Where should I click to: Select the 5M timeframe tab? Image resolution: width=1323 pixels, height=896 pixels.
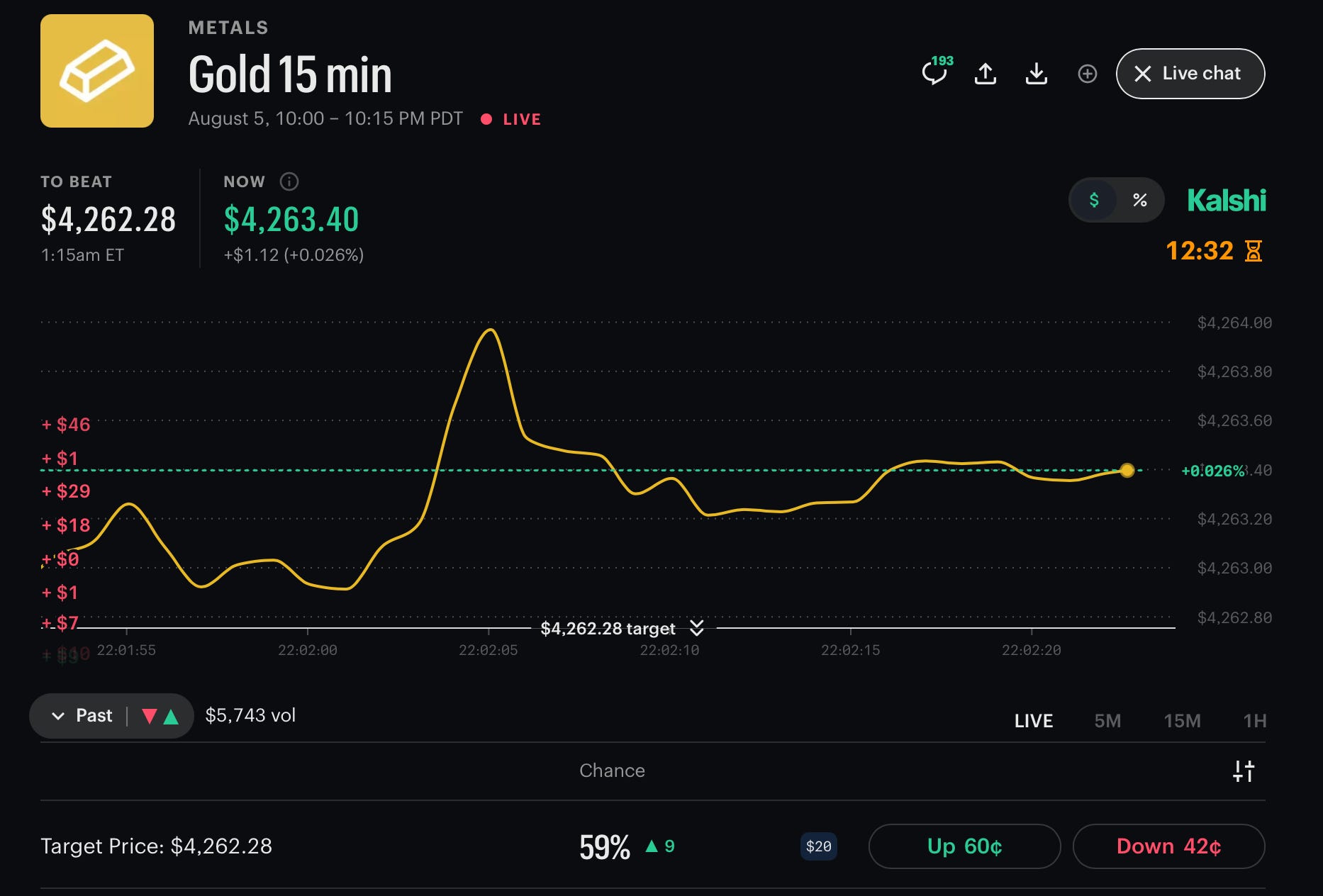point(1107,721)
